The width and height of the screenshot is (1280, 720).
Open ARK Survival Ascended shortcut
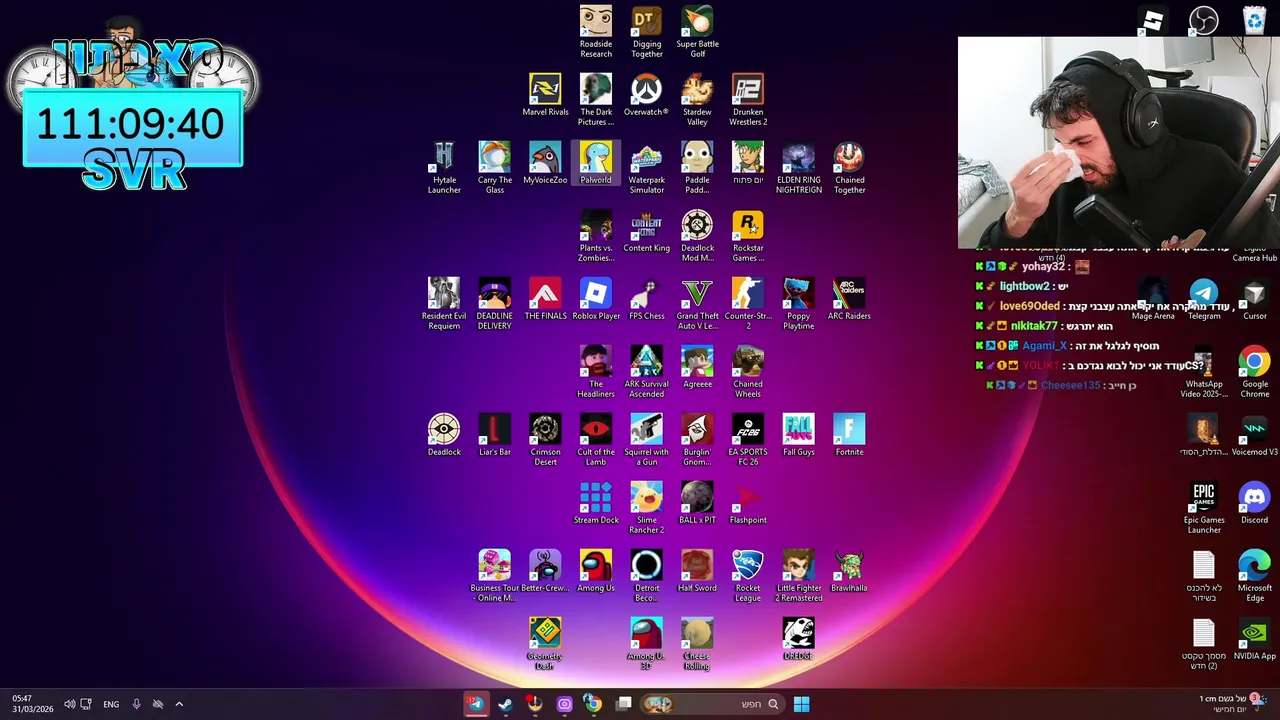646,372
